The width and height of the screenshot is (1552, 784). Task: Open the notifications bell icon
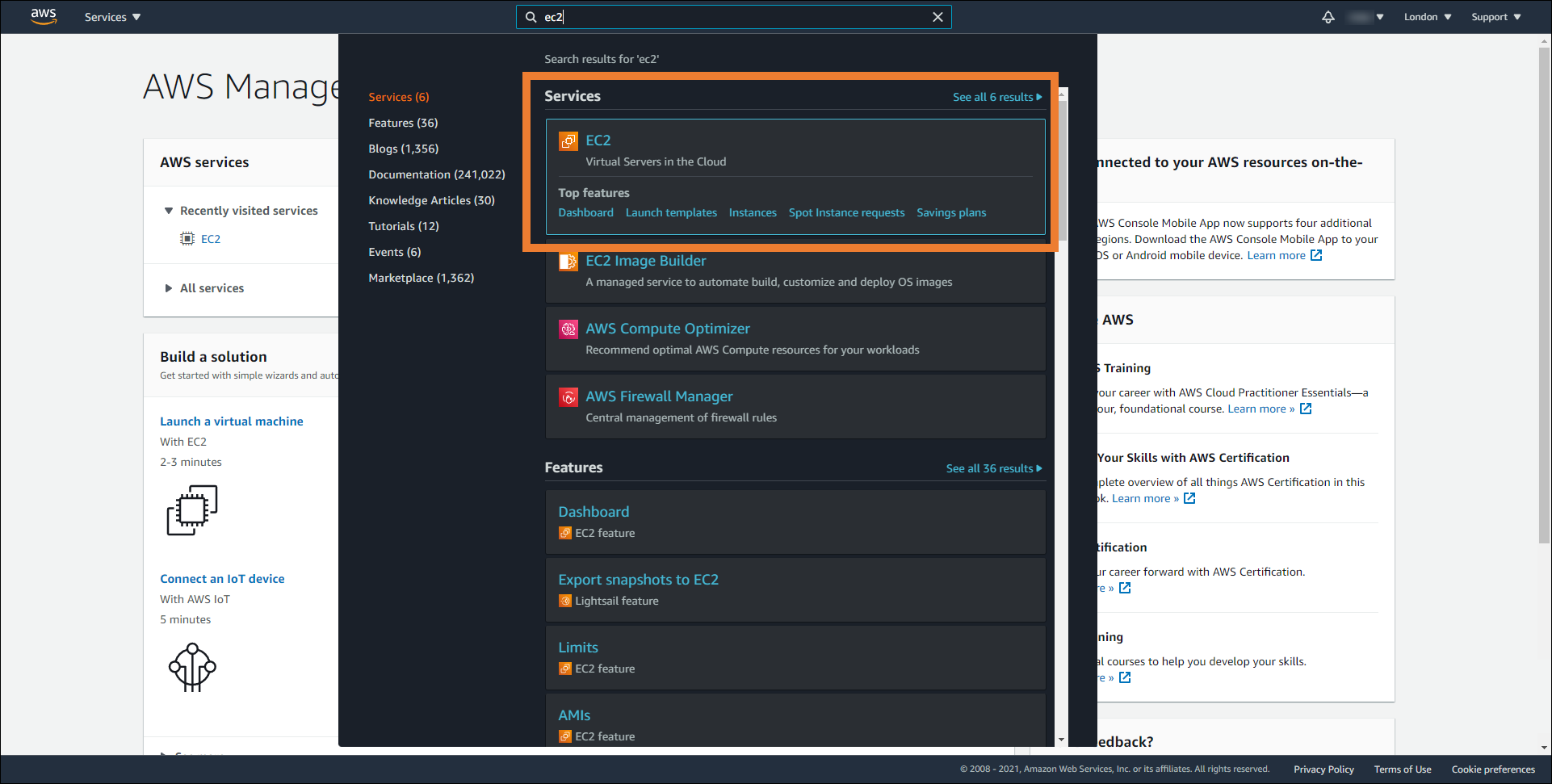tap(1328, 17)
